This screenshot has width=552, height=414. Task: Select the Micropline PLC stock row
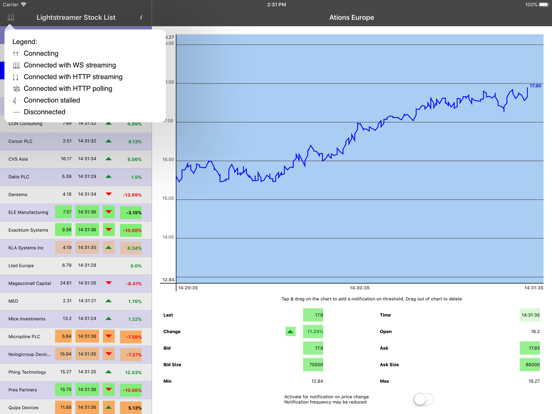point(76,337)
